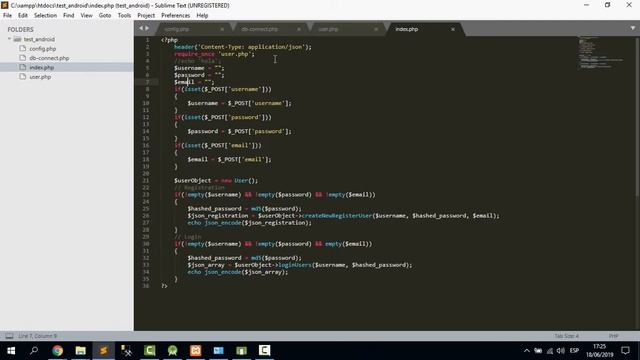Click the volume speaker icon

(561, 351)
